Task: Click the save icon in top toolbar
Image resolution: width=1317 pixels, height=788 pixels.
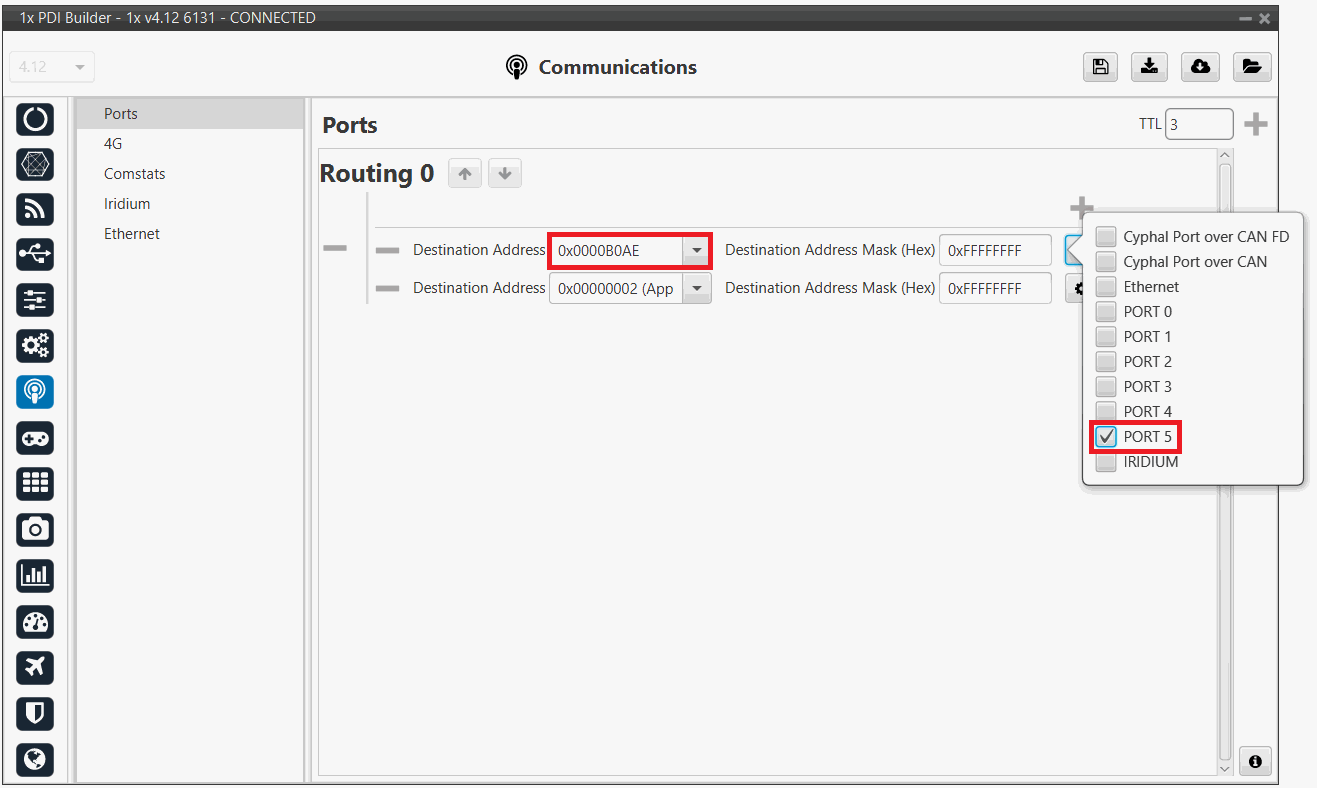Action: [1100, 67]
